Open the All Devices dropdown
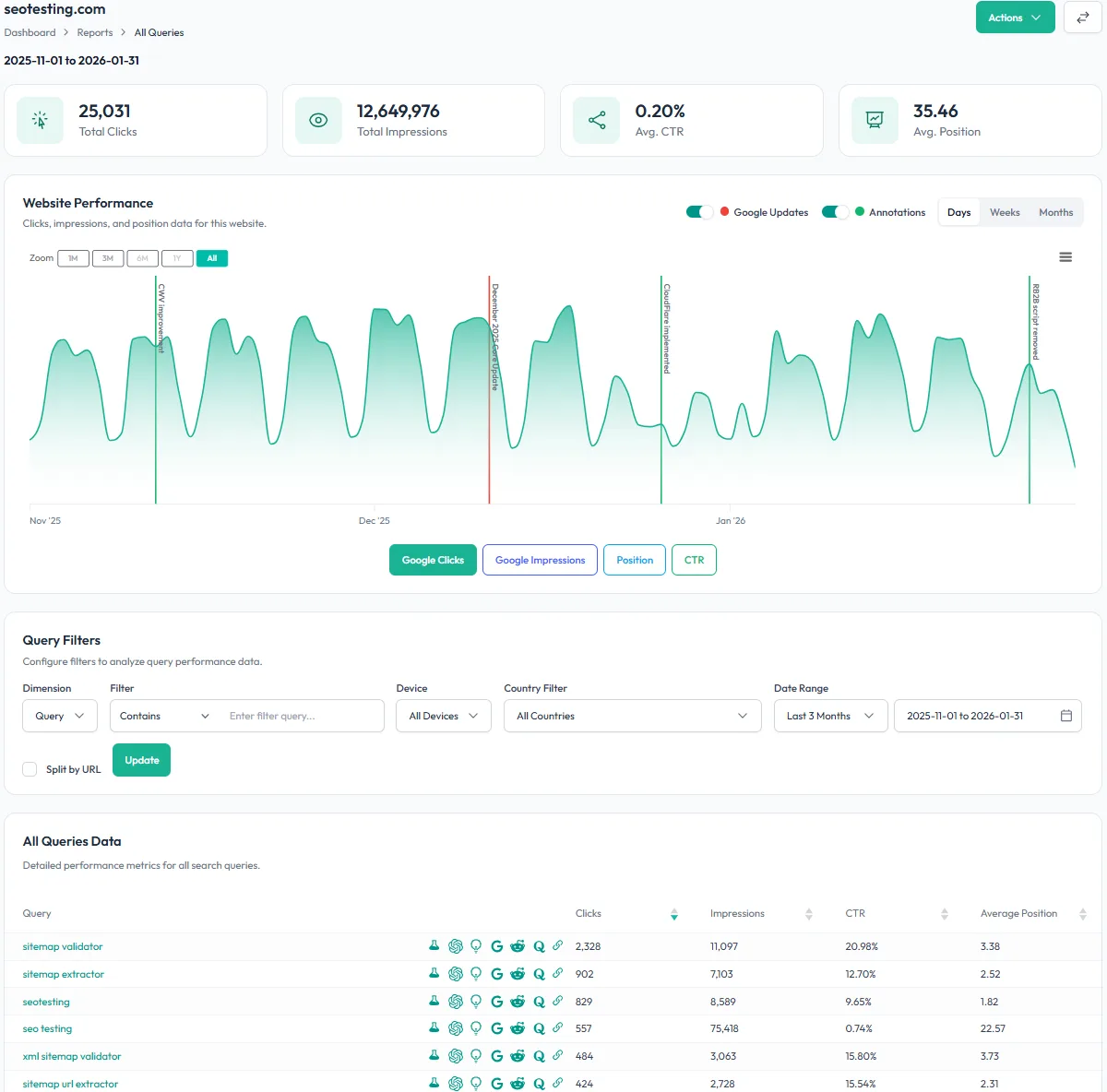The height and width of the screenshot is (1092, 1107). [x=443, y=716]
